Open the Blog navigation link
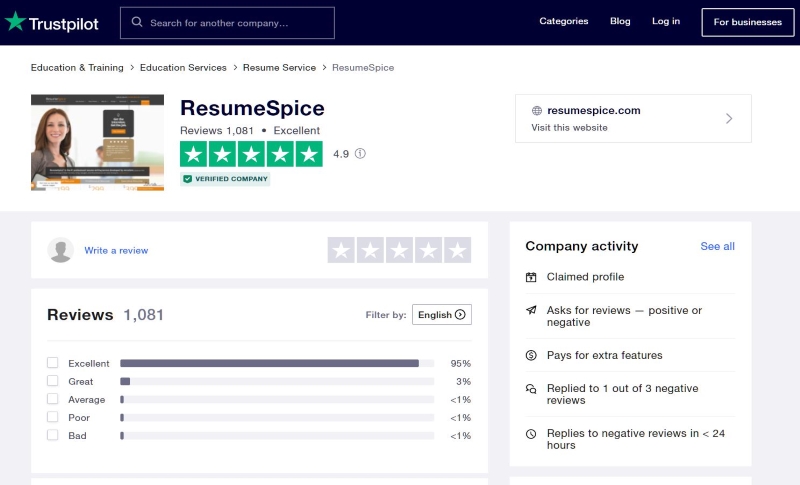Screen dimensions: 800x485 (620, 21)
